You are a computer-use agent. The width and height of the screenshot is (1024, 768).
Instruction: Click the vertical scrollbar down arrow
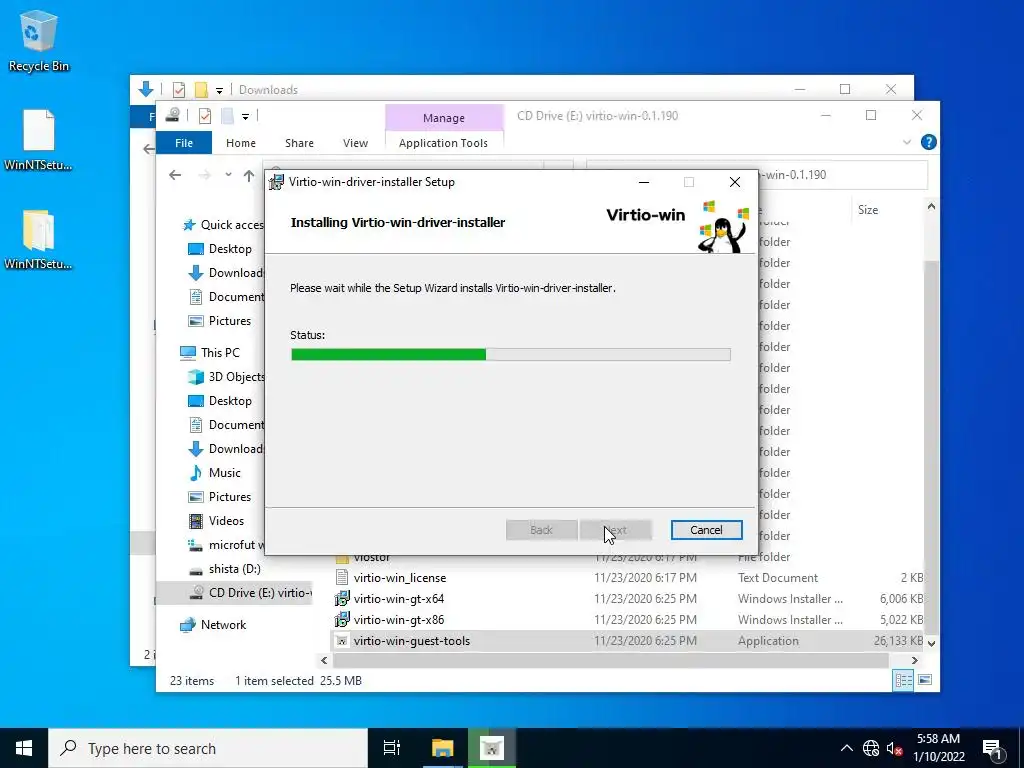pyautogui.click(x=931, y=643)
